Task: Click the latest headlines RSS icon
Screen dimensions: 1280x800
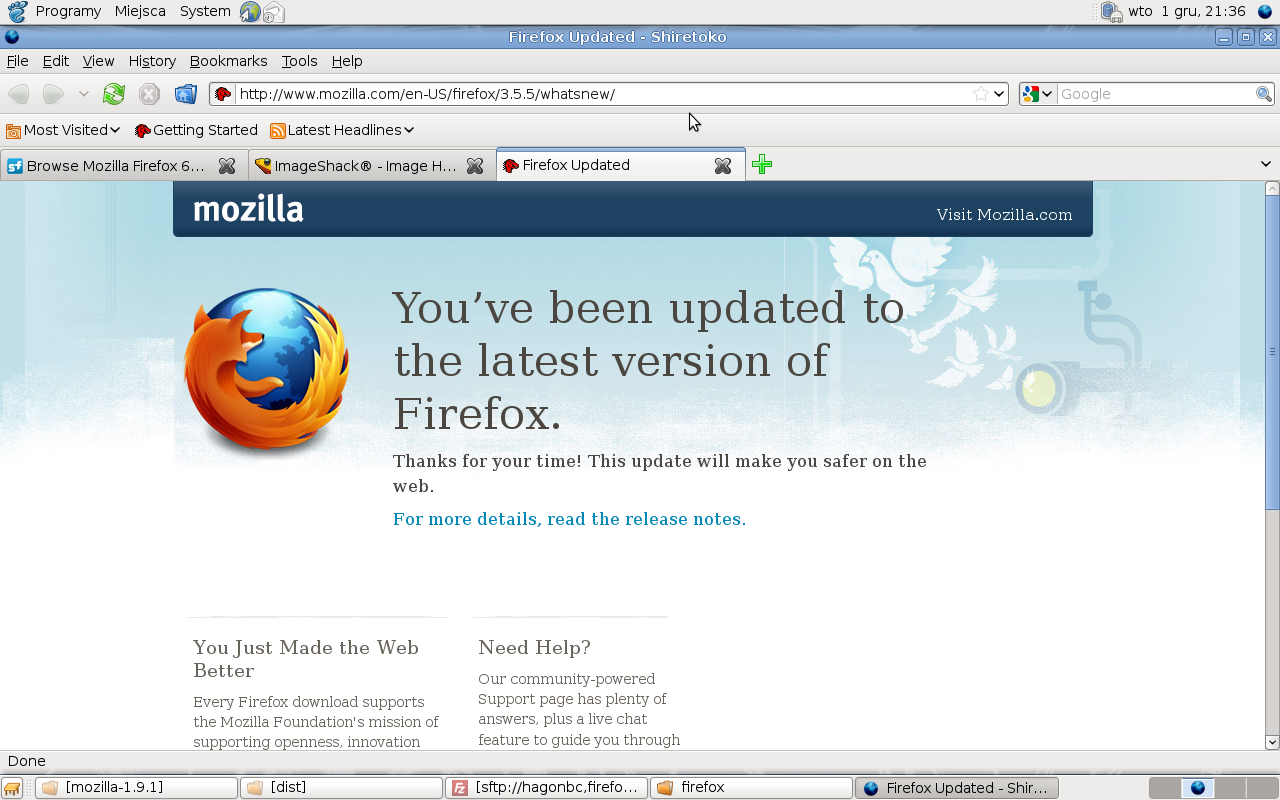Action: click(x=278, y=130)
